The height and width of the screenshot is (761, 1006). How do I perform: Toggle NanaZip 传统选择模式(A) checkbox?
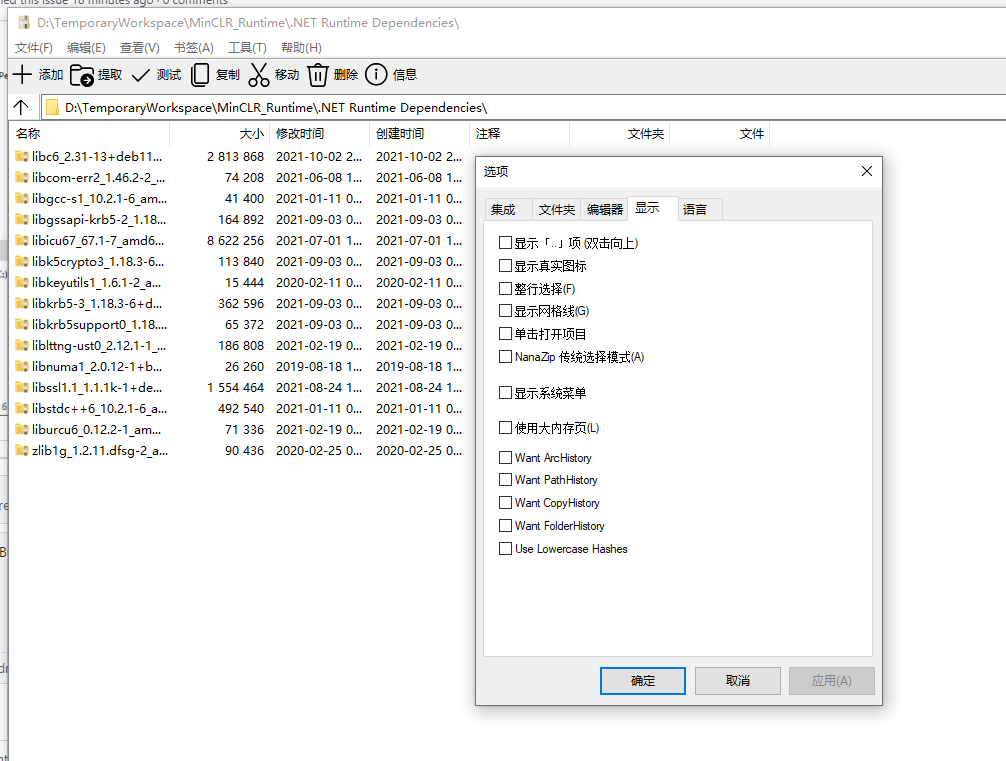[506, 357]
